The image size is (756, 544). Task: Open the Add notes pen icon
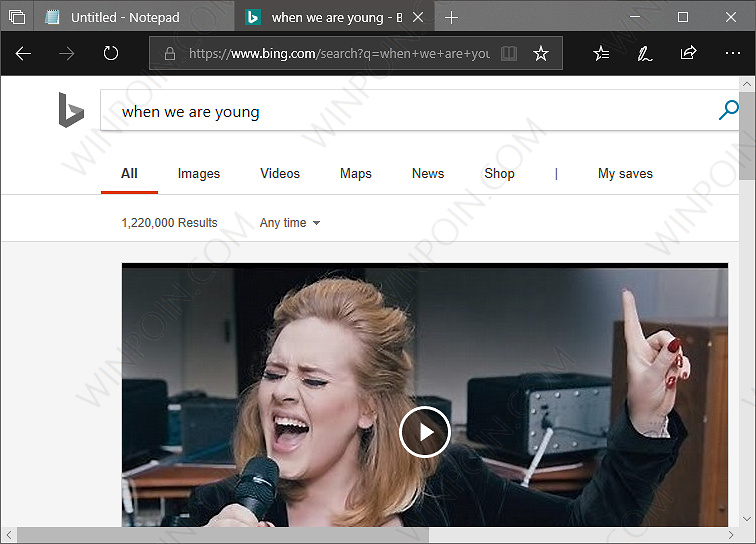tap(645, 54)
